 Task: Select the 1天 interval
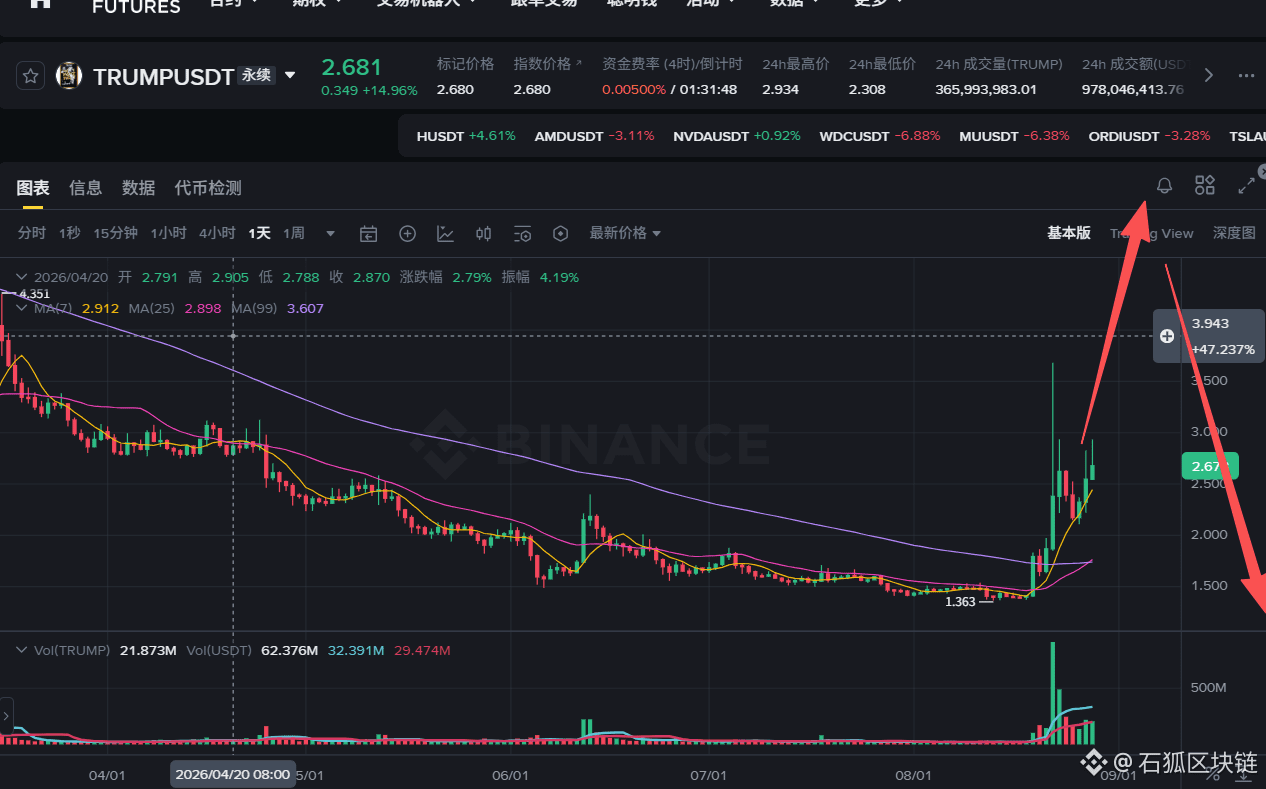pyautogui.click(x=260, y=233)
